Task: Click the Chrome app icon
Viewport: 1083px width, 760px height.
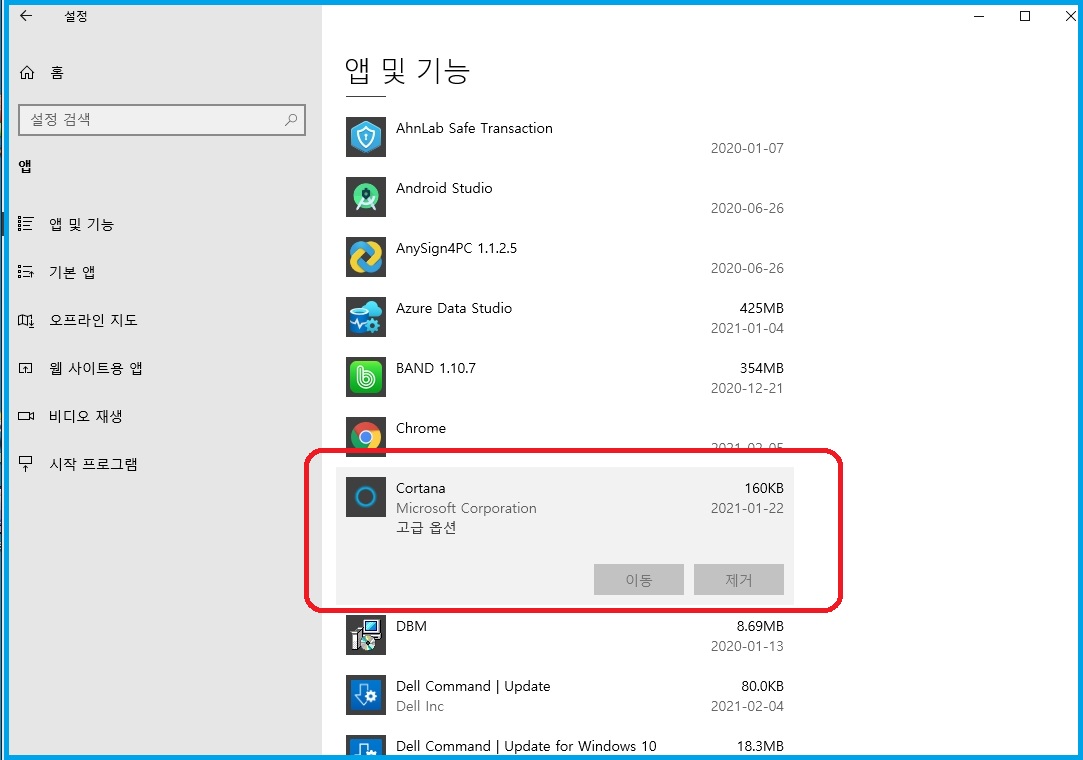Action: click(366, 437)
